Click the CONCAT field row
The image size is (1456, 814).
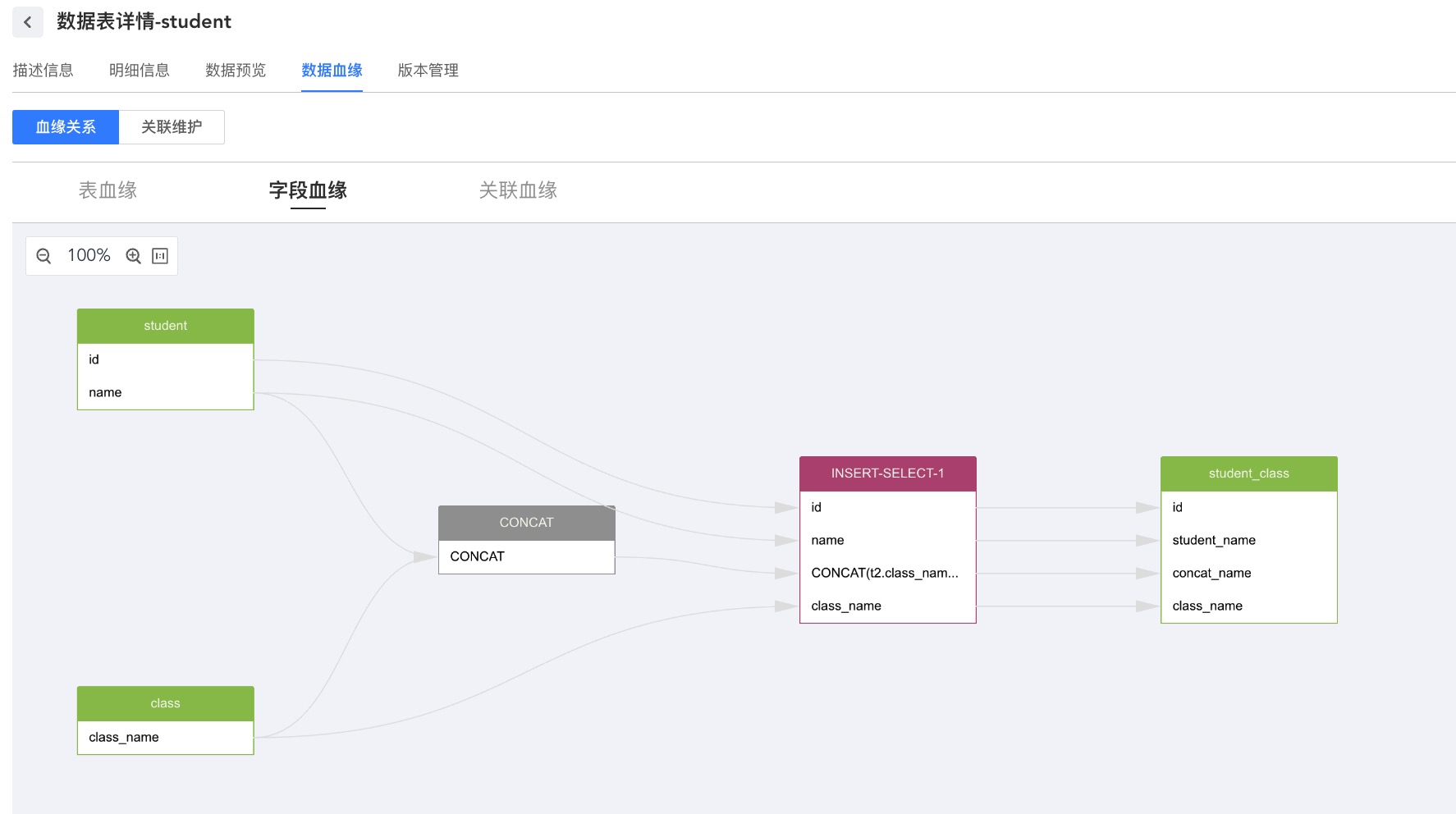pyautogui.click(x=527, y=556)
